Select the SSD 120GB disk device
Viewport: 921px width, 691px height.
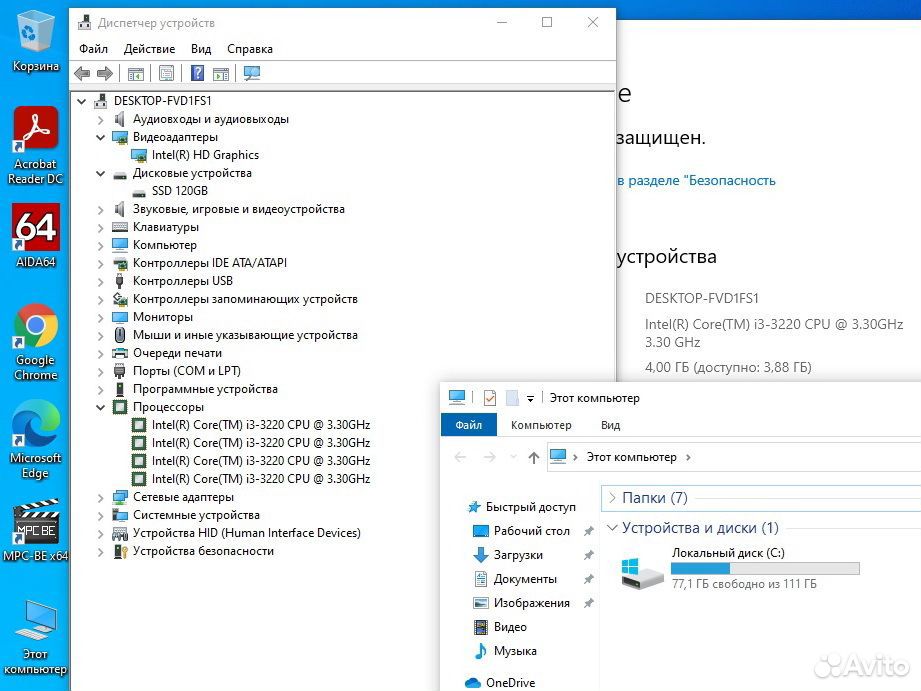(180, 191)
